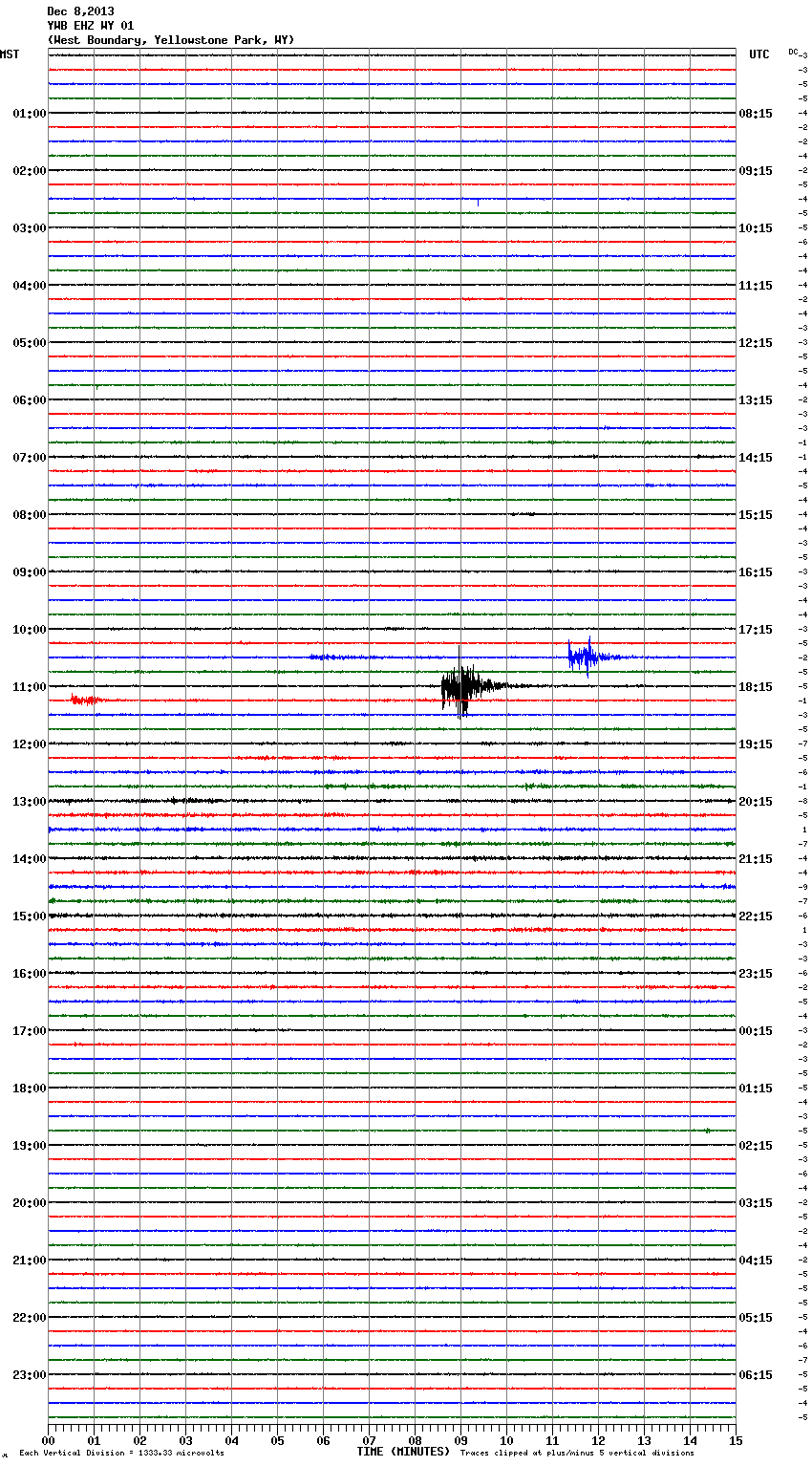Click the 'DC' offset column header

click(793, 52)
